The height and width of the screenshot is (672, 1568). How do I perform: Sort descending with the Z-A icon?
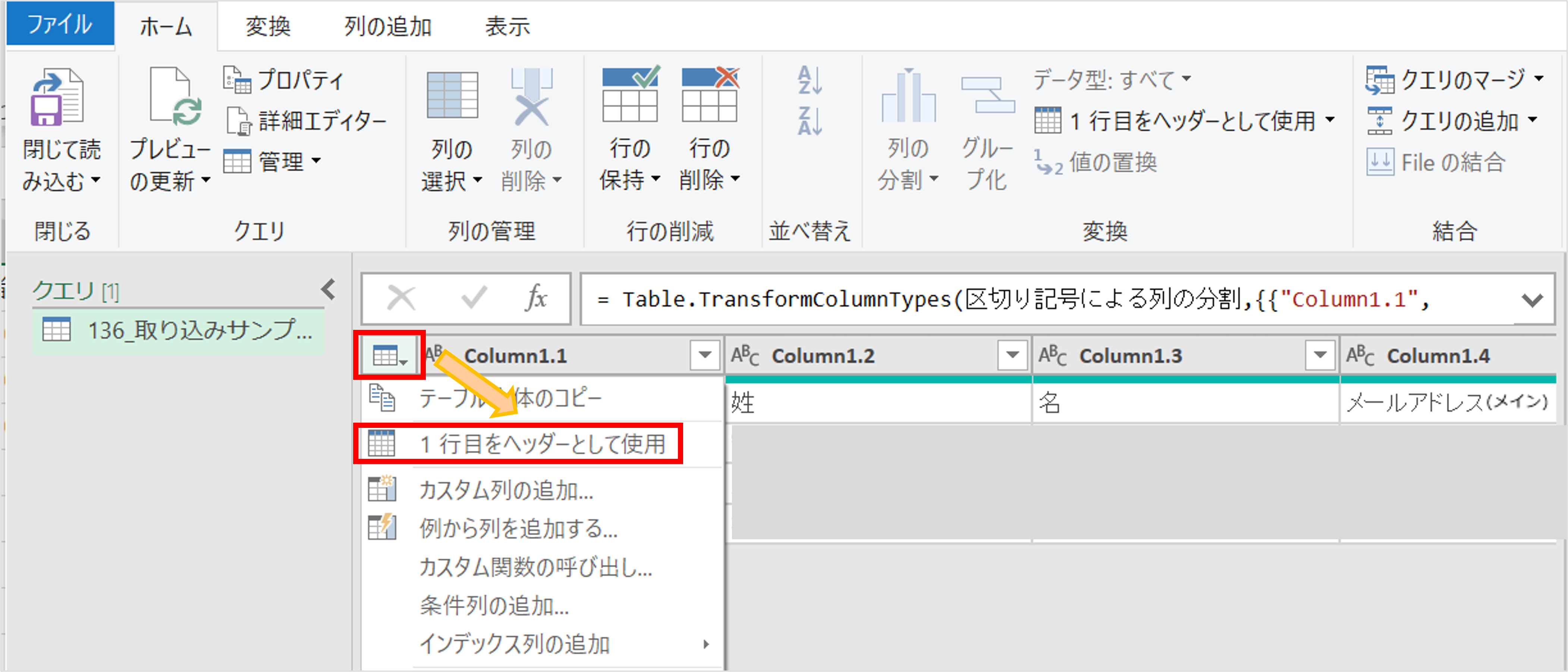click(810, 121)
